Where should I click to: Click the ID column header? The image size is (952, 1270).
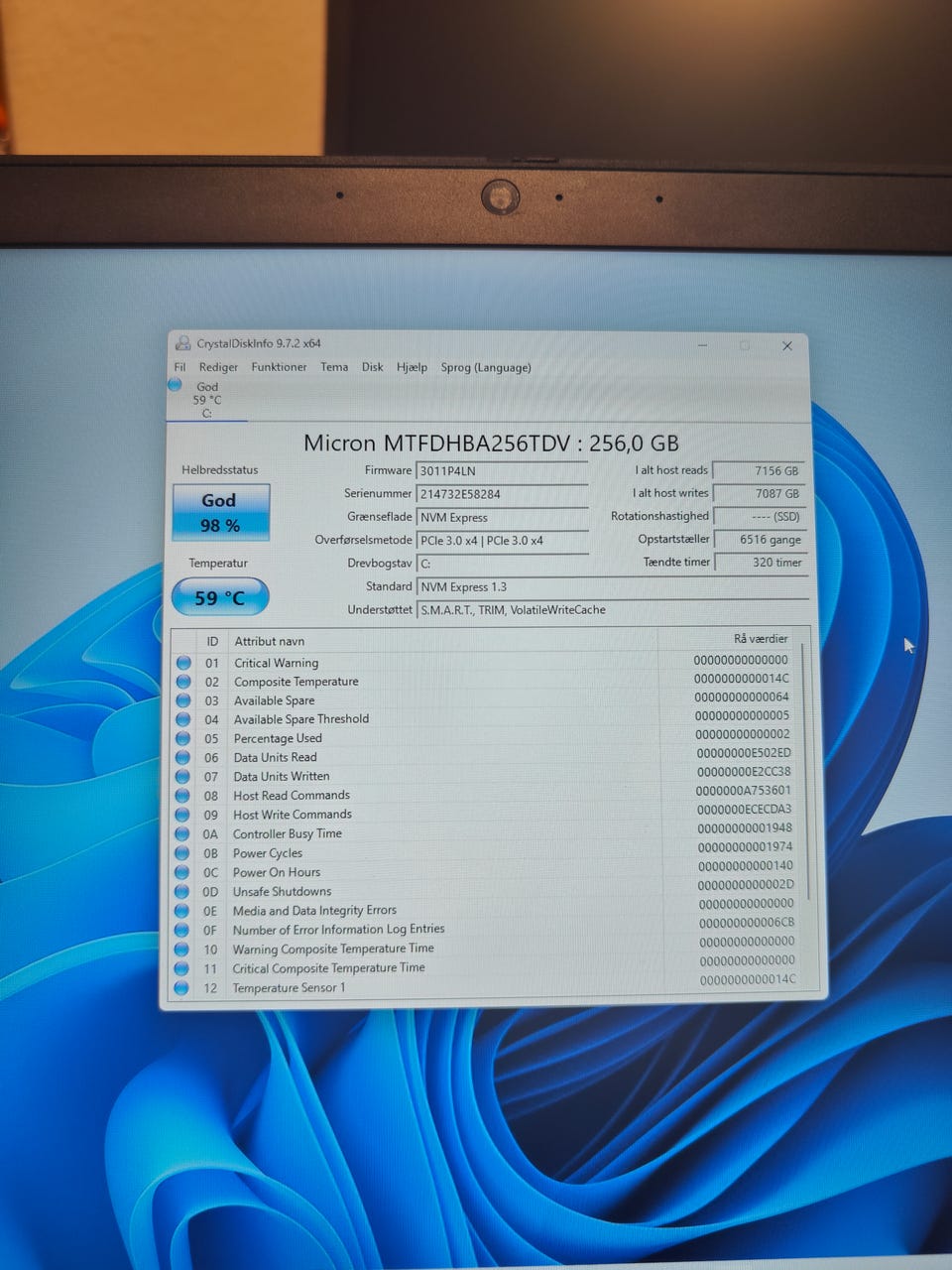[212, 641]
